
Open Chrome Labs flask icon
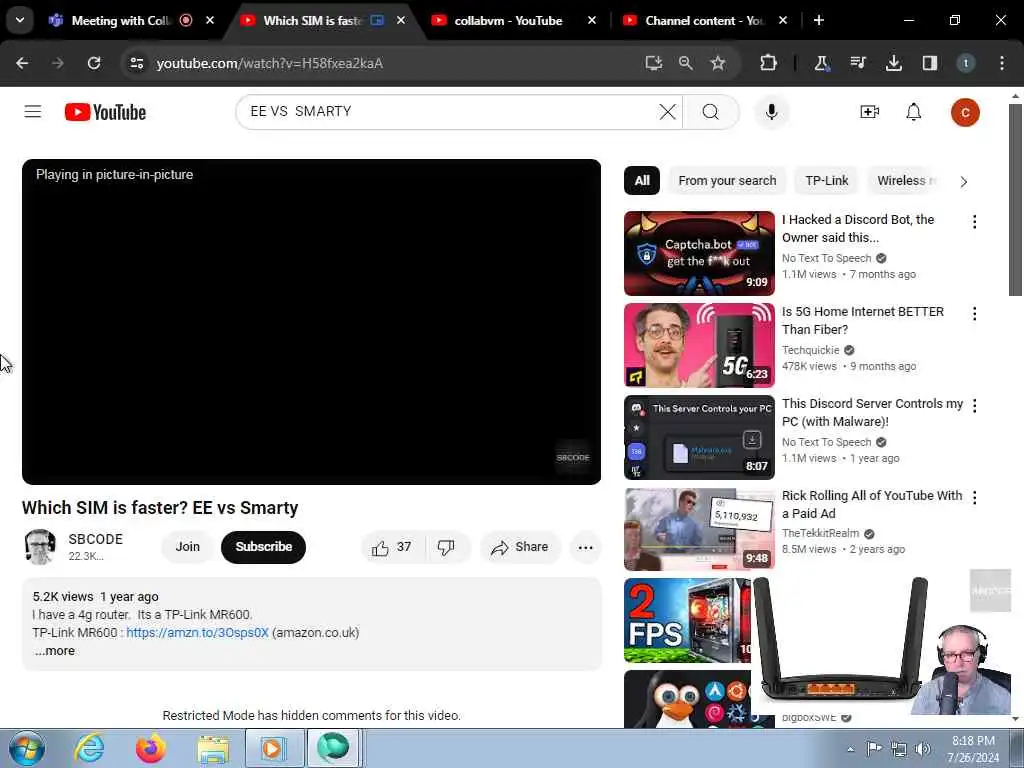pyautogui.click(x=821, y=63)
